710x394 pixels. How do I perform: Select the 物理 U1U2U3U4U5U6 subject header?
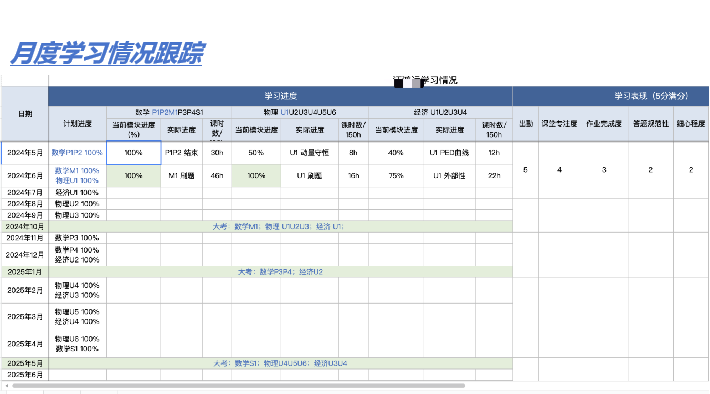(x=300, y=112)
